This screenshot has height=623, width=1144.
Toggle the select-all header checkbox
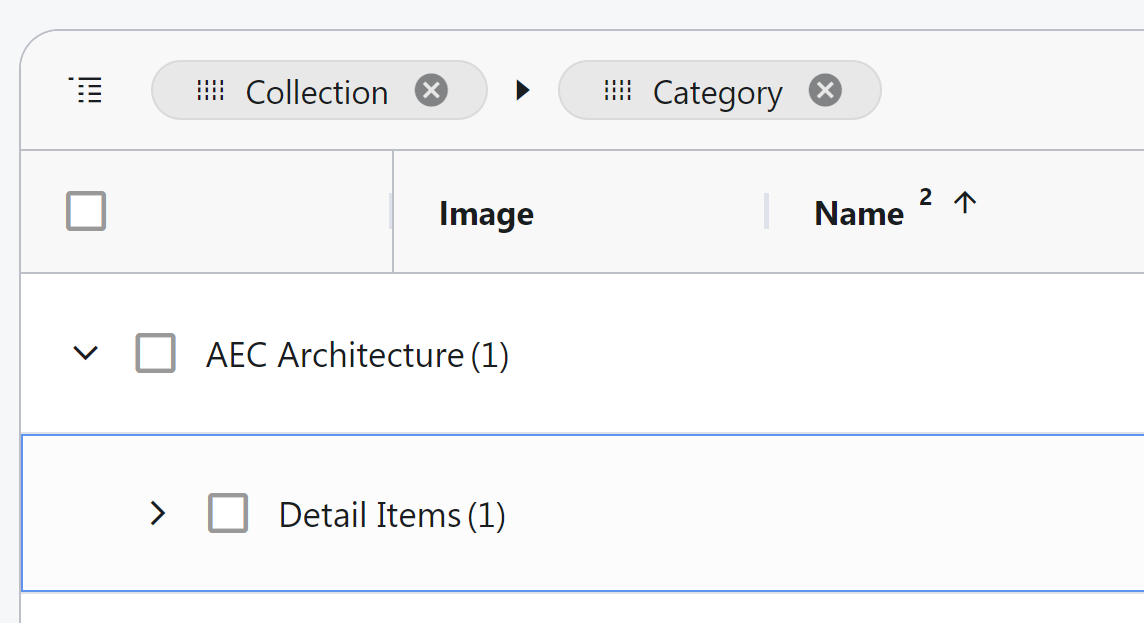pos(86,211)
